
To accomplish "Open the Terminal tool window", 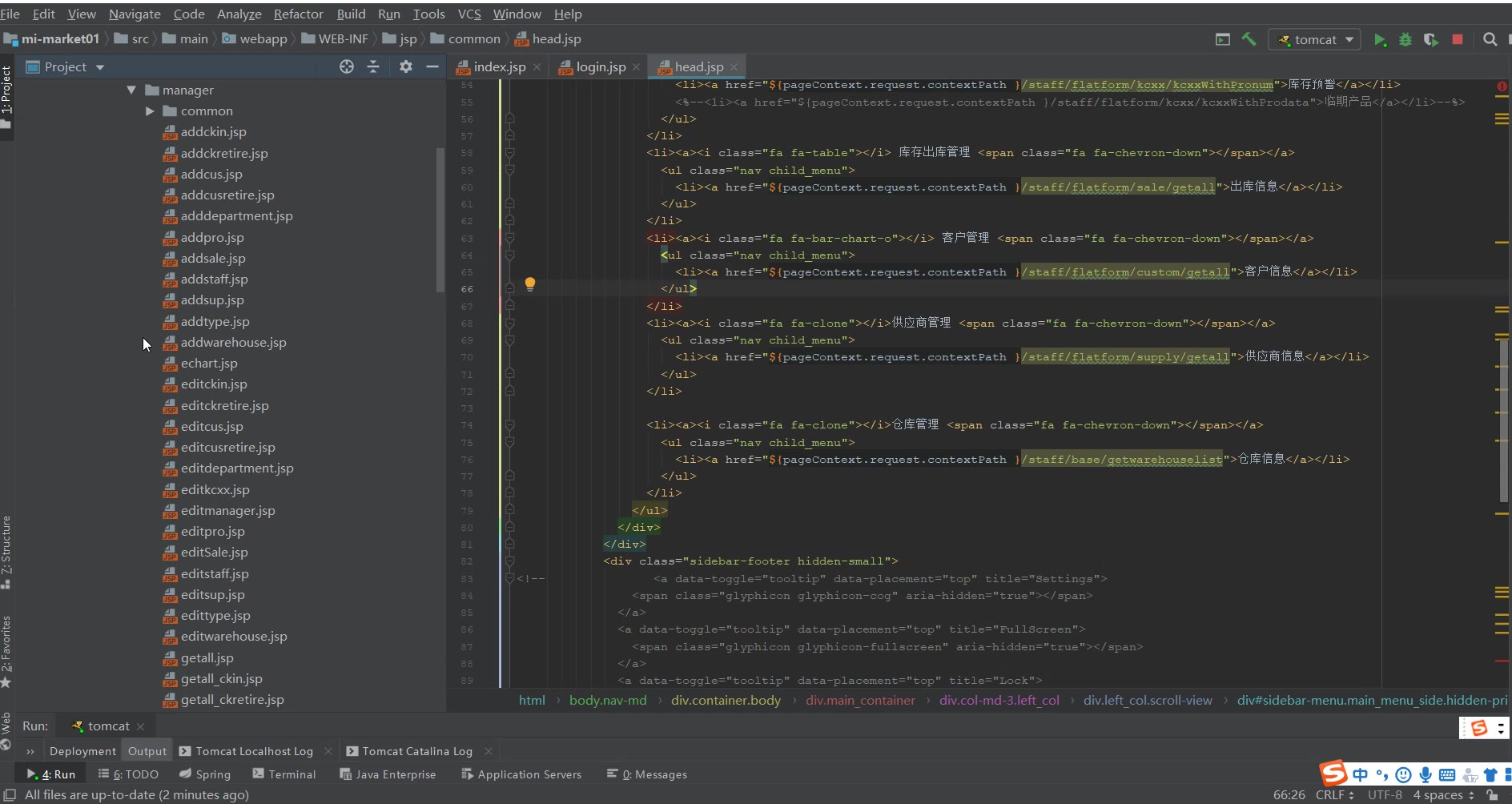I will (284, 774).
